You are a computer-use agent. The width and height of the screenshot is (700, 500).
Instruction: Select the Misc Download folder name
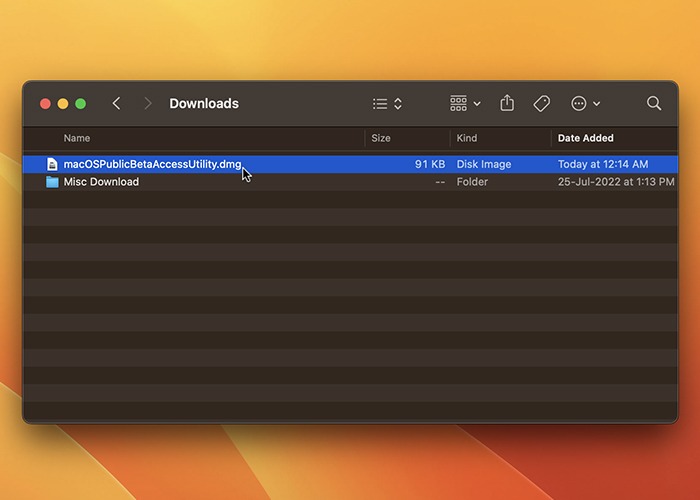[x=101, y=182]
